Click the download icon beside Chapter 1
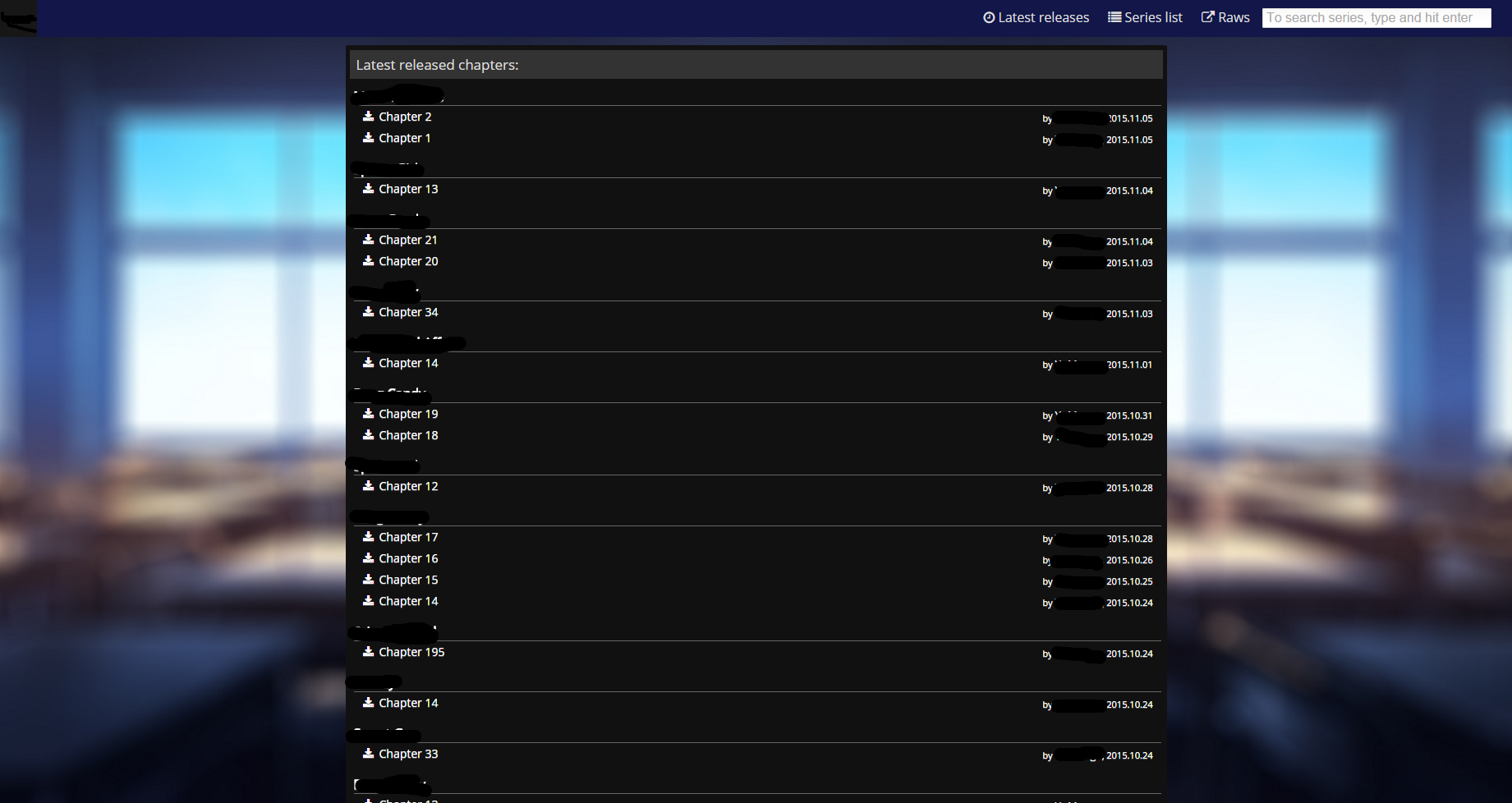The height and width of the screenshot is (803, 1512). tap(369, 138)
